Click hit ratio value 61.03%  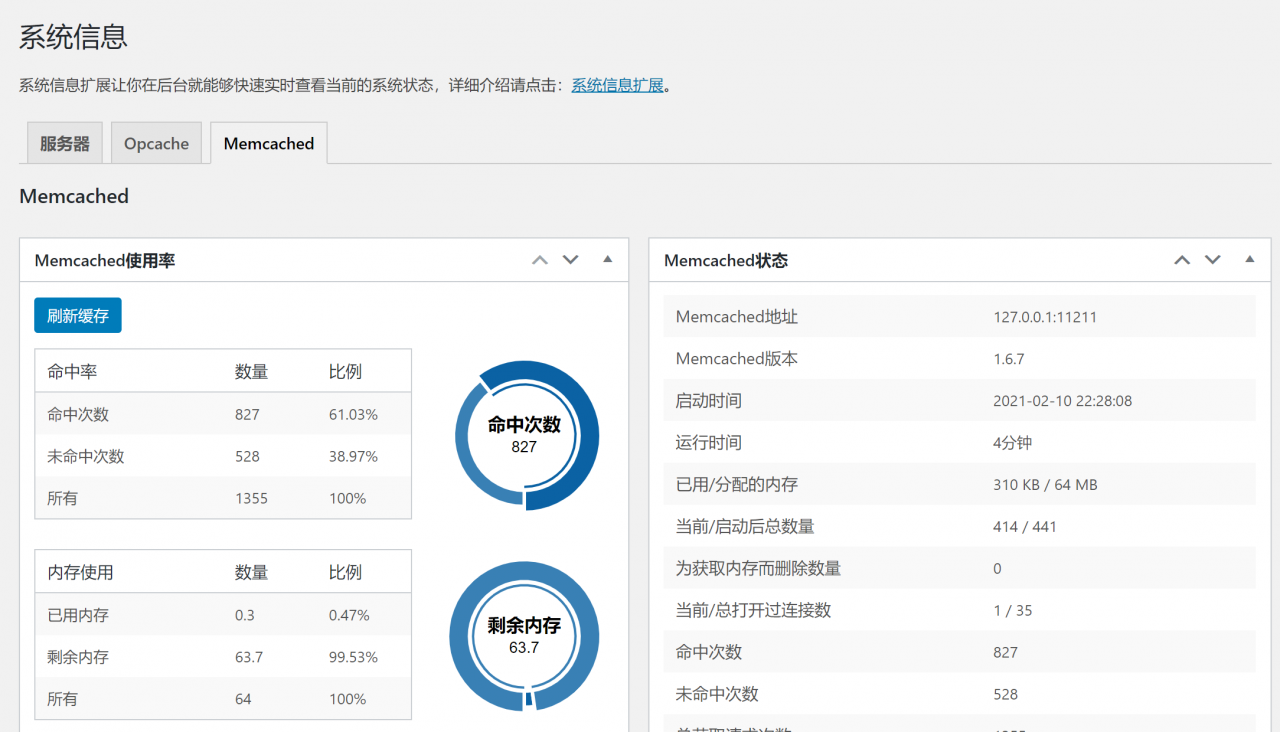point(353,414)
